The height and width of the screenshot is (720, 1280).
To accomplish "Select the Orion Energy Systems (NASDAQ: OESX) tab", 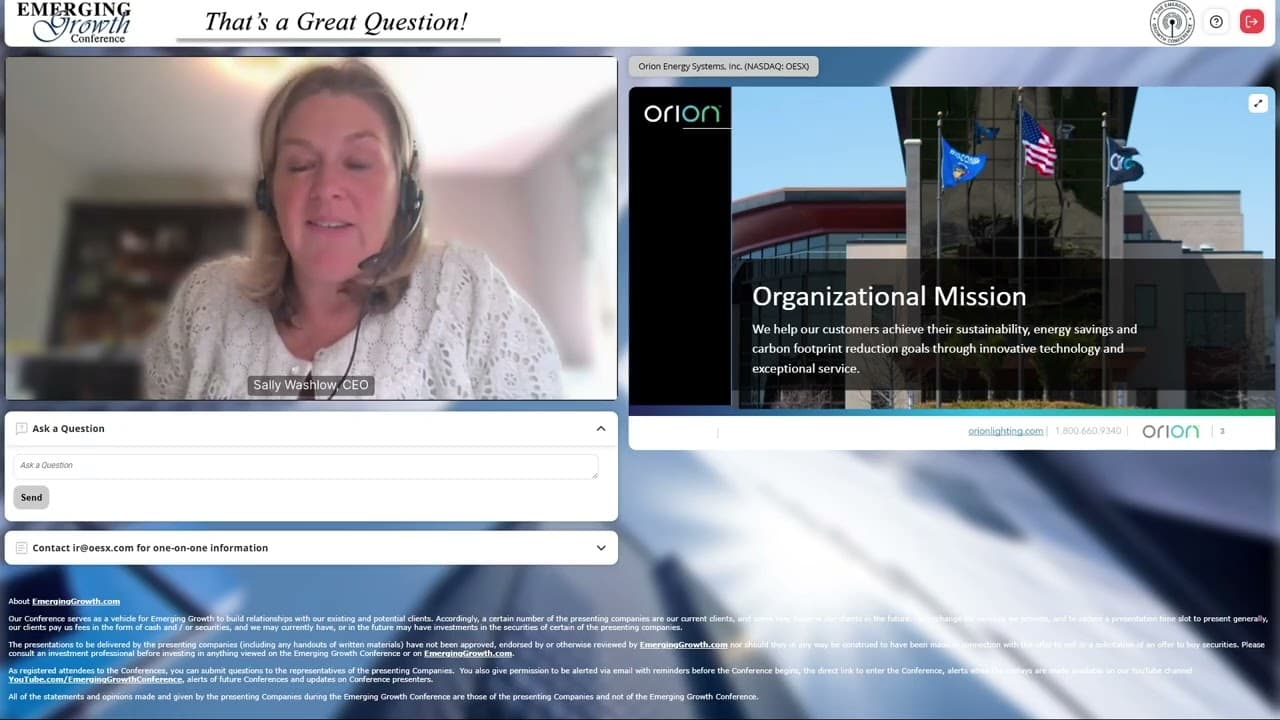I will (x=724, y=66).
